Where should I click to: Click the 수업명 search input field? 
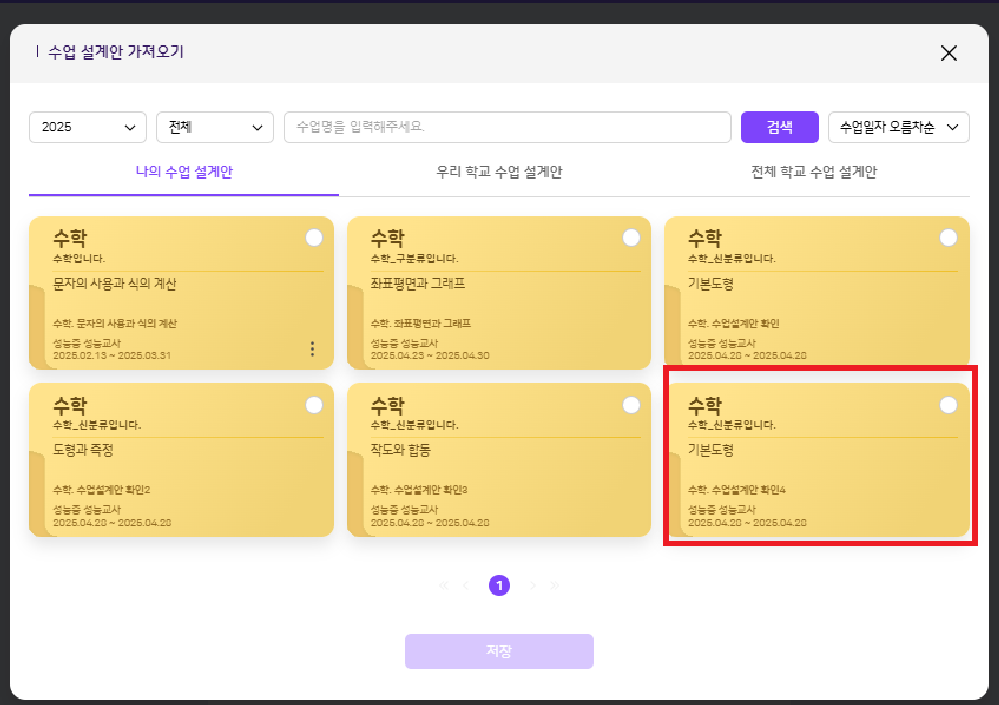point(507,127)
